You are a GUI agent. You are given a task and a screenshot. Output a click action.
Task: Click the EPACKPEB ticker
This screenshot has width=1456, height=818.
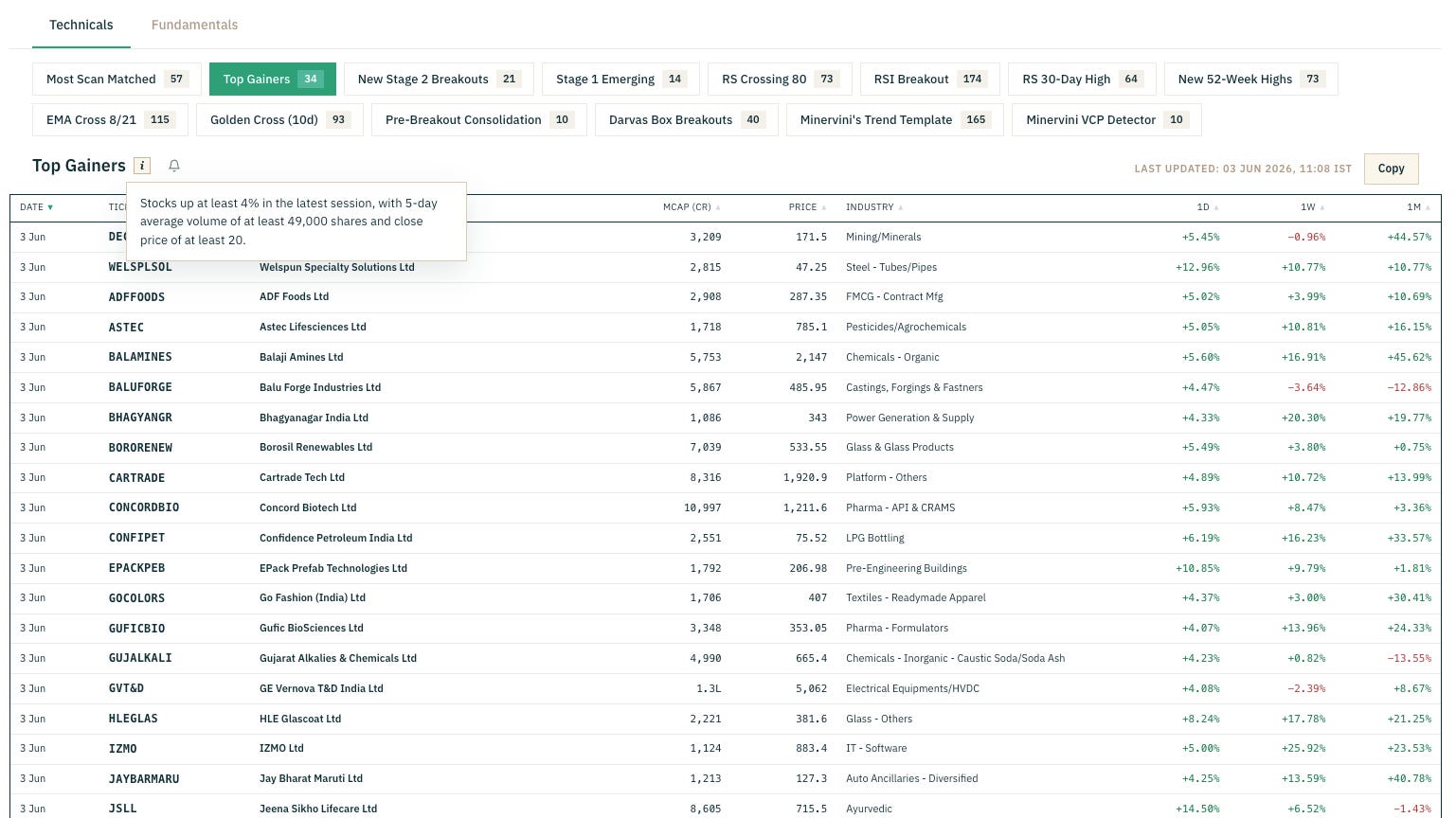pos(136,568)
